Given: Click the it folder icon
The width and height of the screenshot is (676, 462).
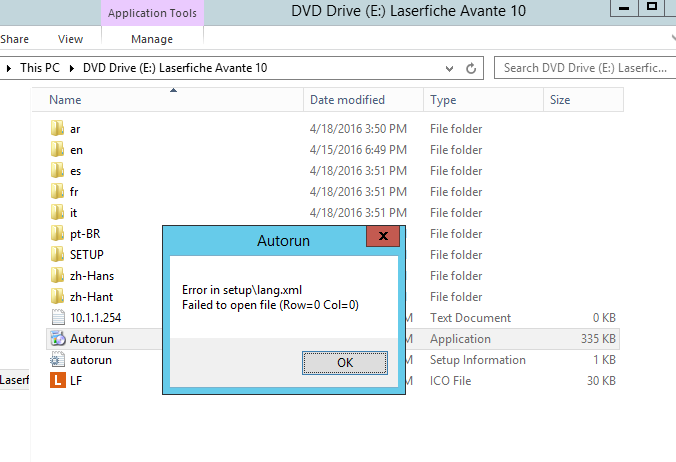Looking at the screenshot, I should point(57,212).
